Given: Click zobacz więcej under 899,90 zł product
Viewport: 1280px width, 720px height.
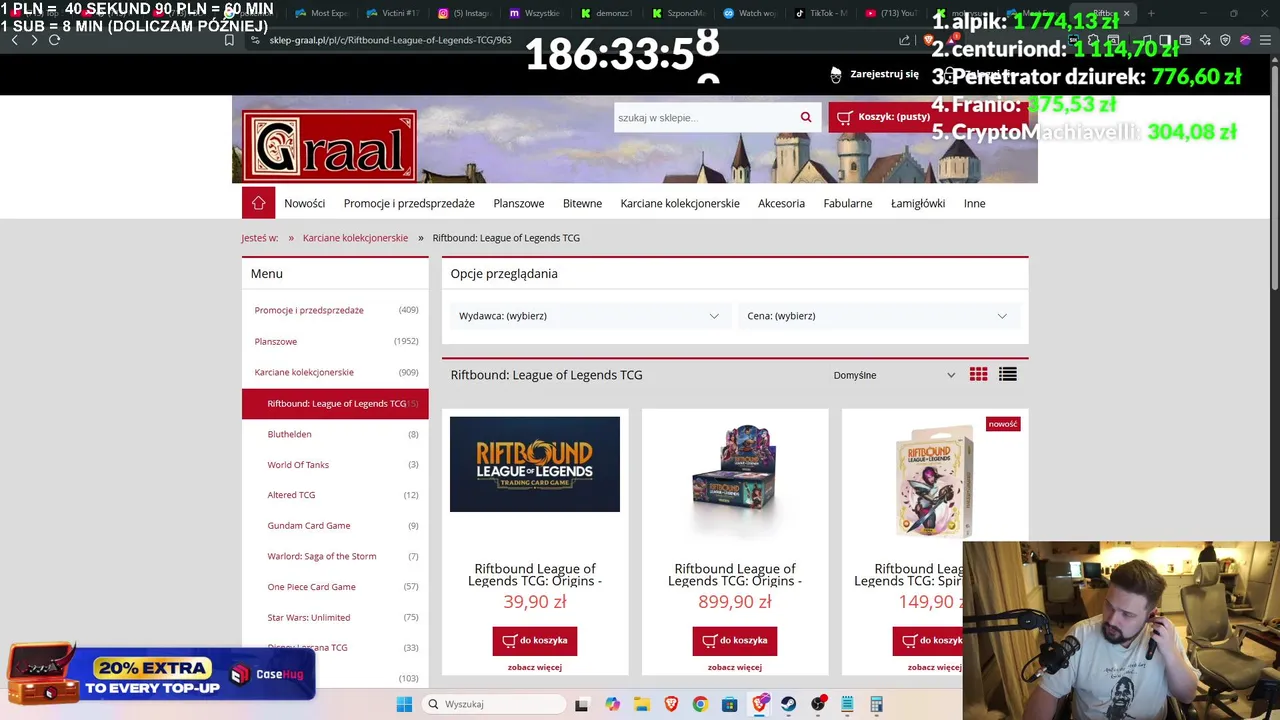Looking at the screenshot, I should click(x=735, y=667).
